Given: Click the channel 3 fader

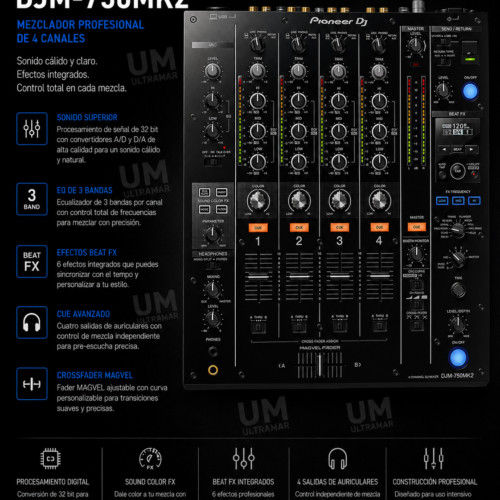Looking at the screenshot, I should pos(340,276).
